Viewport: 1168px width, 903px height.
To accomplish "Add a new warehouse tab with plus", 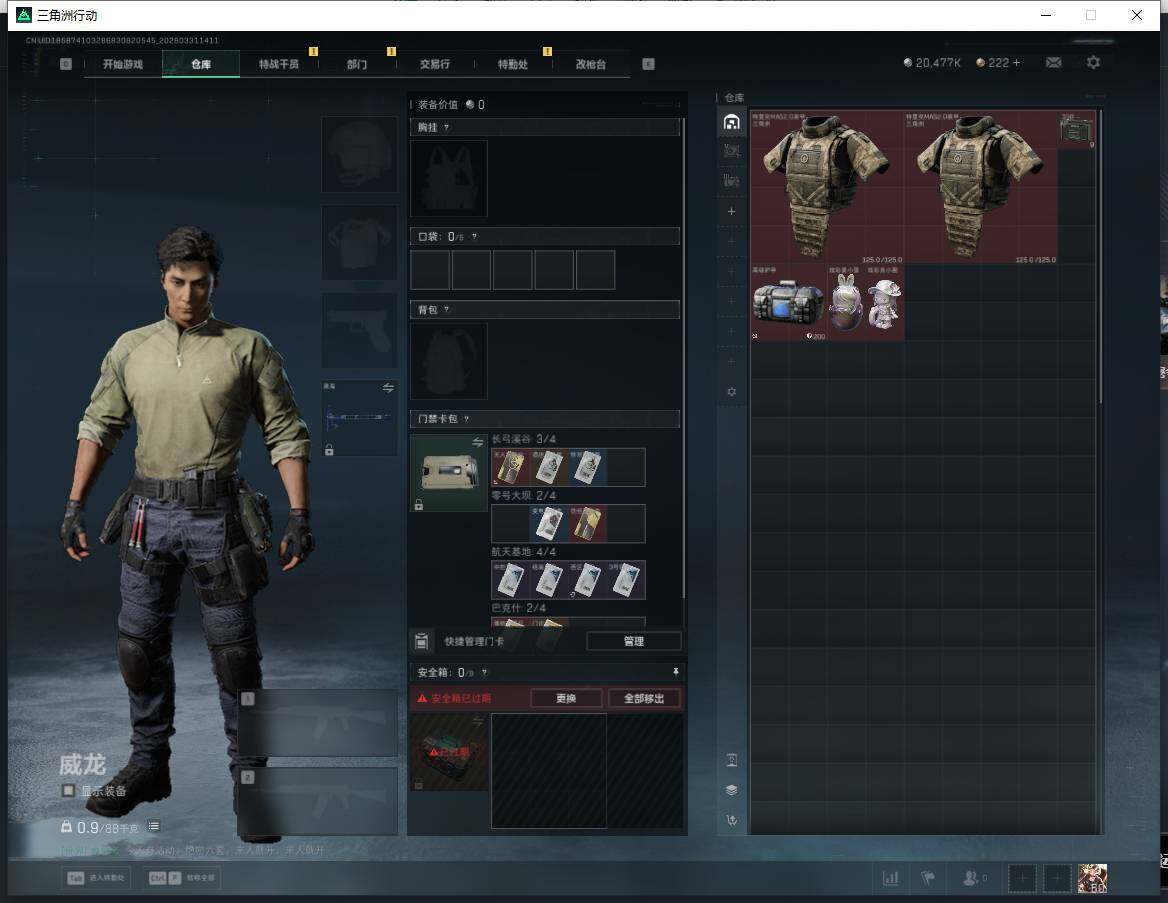I will pos(731,212).
